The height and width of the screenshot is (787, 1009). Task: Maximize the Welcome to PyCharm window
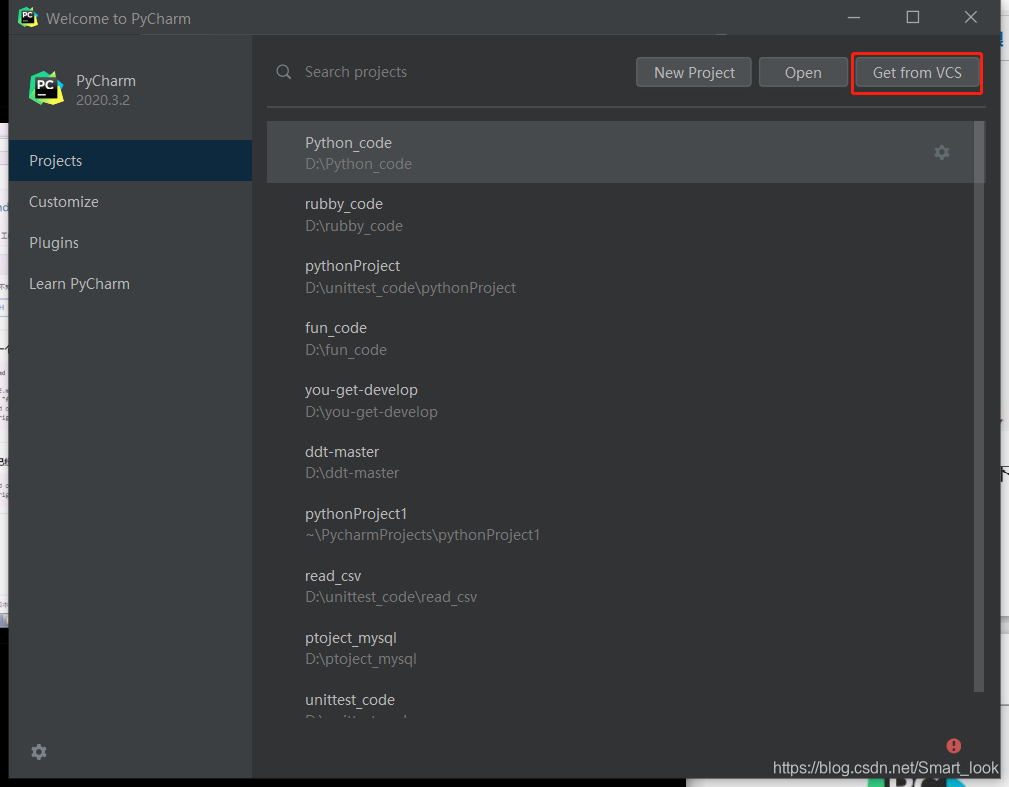coord(912,17)
